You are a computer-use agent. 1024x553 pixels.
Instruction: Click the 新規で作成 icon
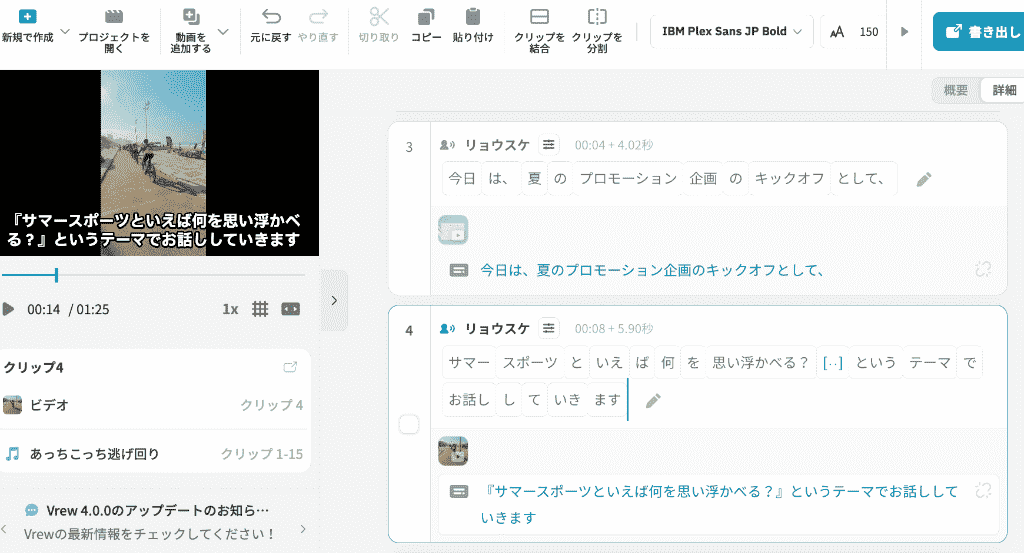[27, 16]
